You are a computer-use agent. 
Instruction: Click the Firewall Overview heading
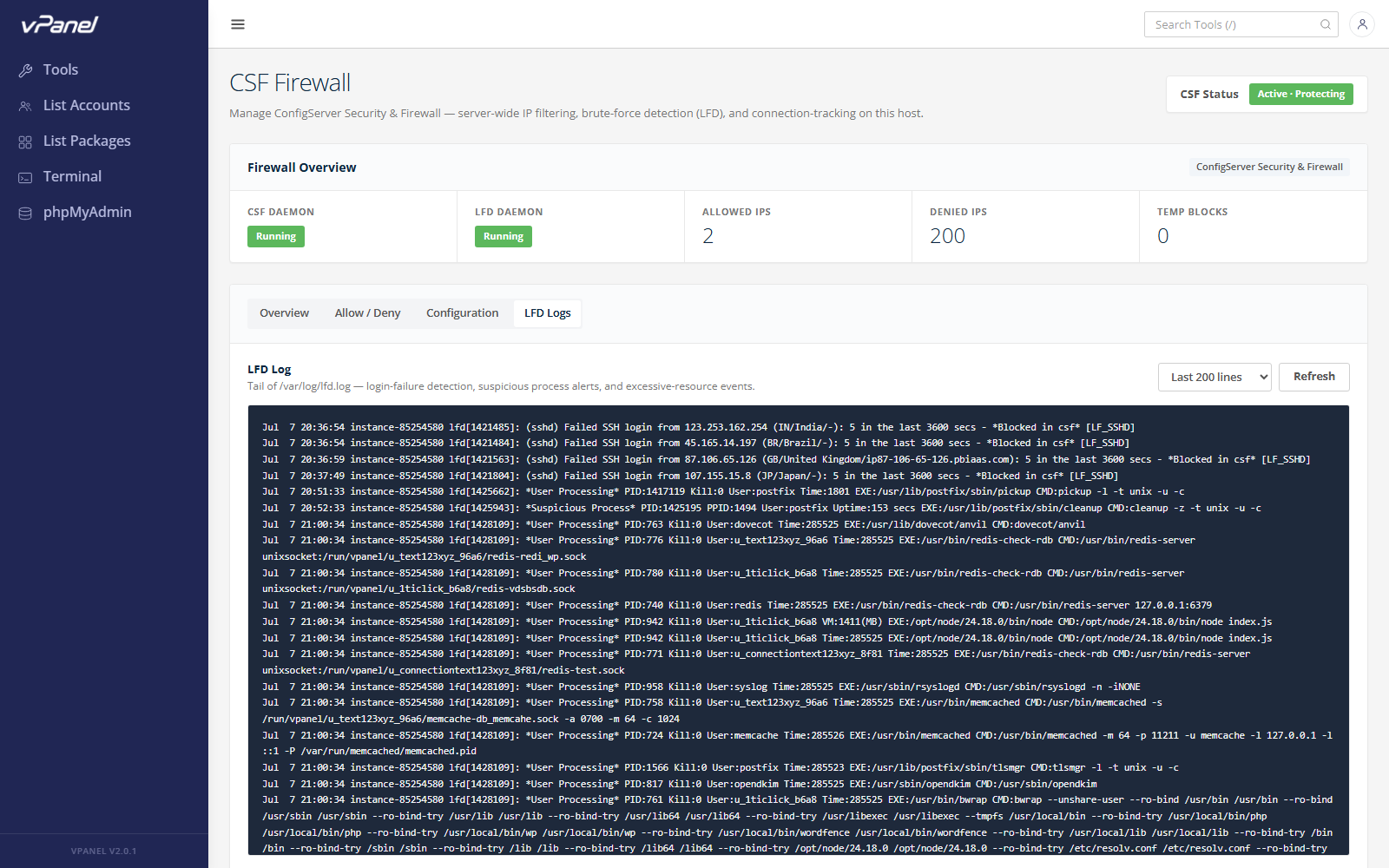click(301, 168)
